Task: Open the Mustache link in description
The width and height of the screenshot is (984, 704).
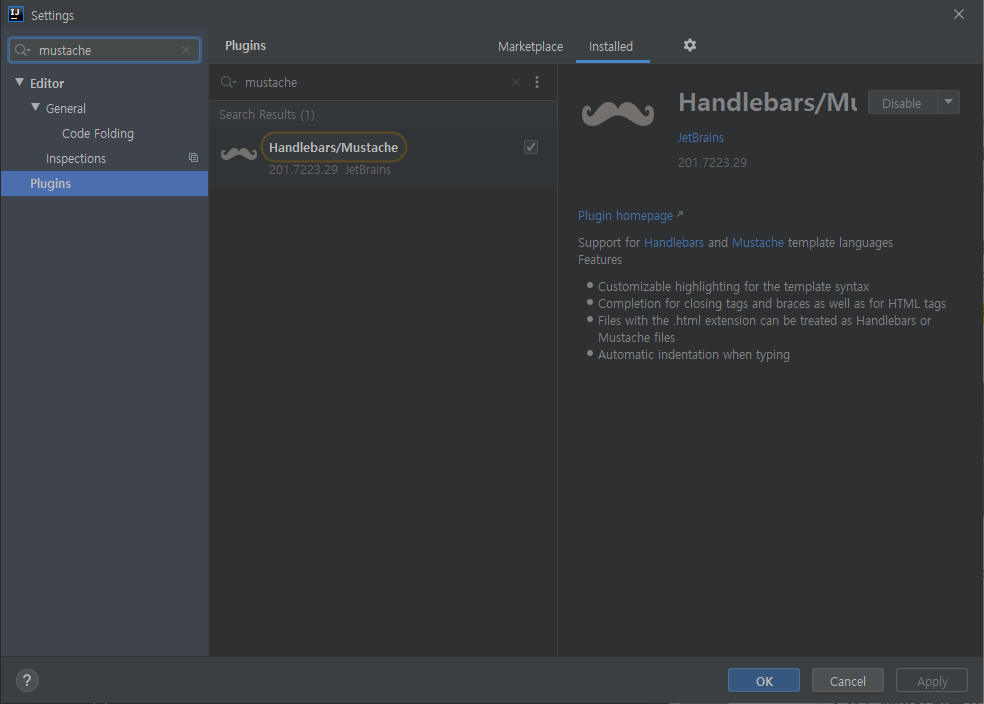Action: click(757, 243)
